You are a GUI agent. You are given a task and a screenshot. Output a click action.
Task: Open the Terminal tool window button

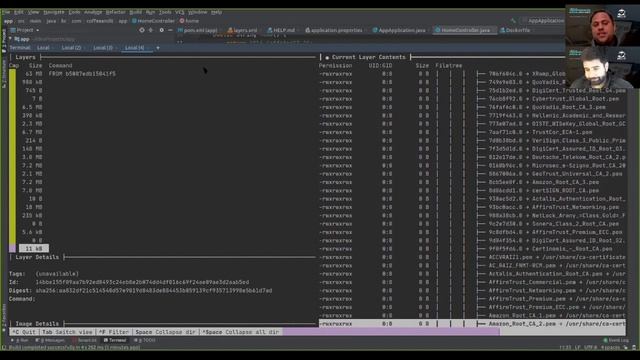tap(115, 340)
